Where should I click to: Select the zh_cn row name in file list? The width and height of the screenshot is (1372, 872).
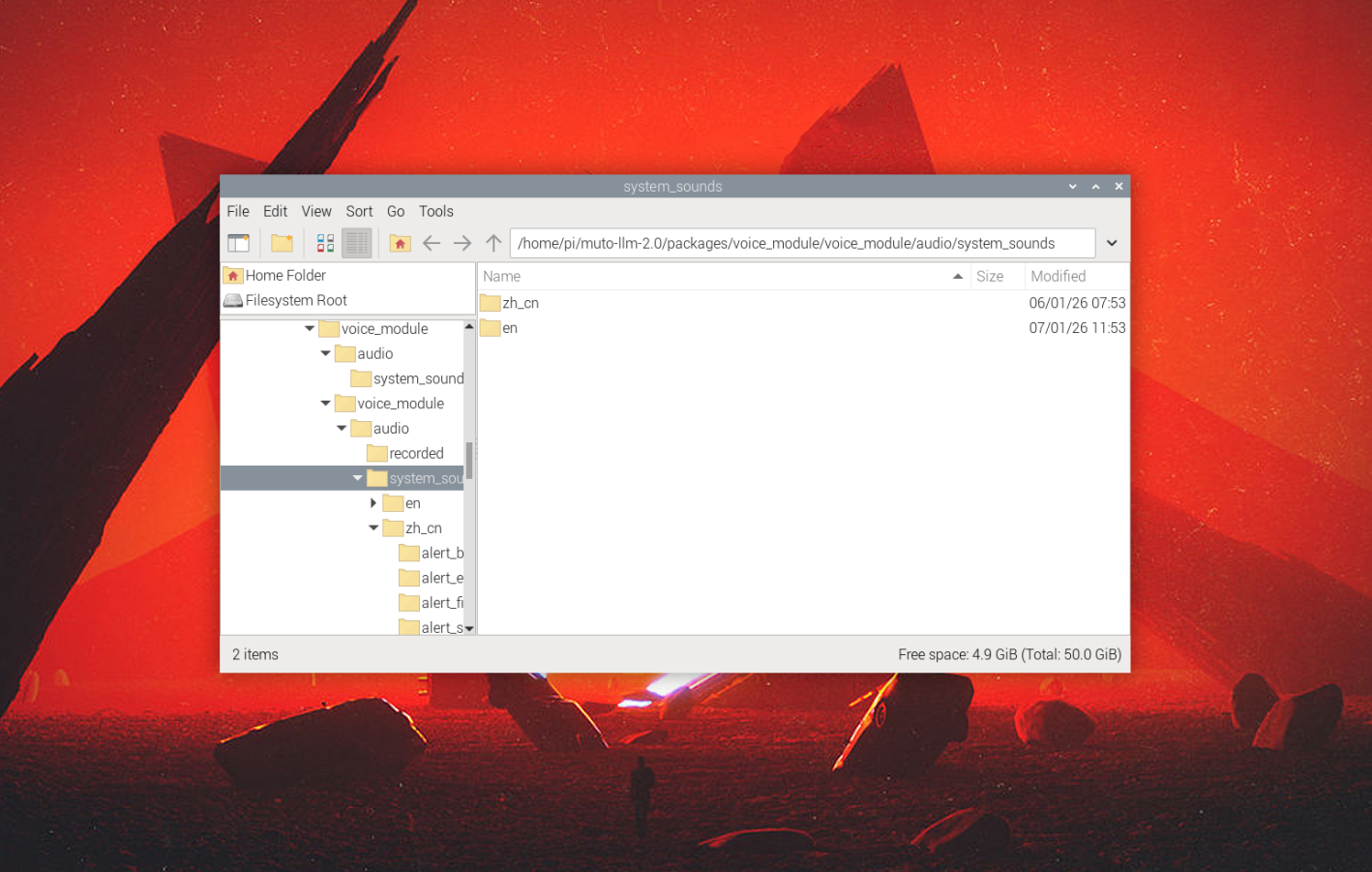tap(521, 303)
